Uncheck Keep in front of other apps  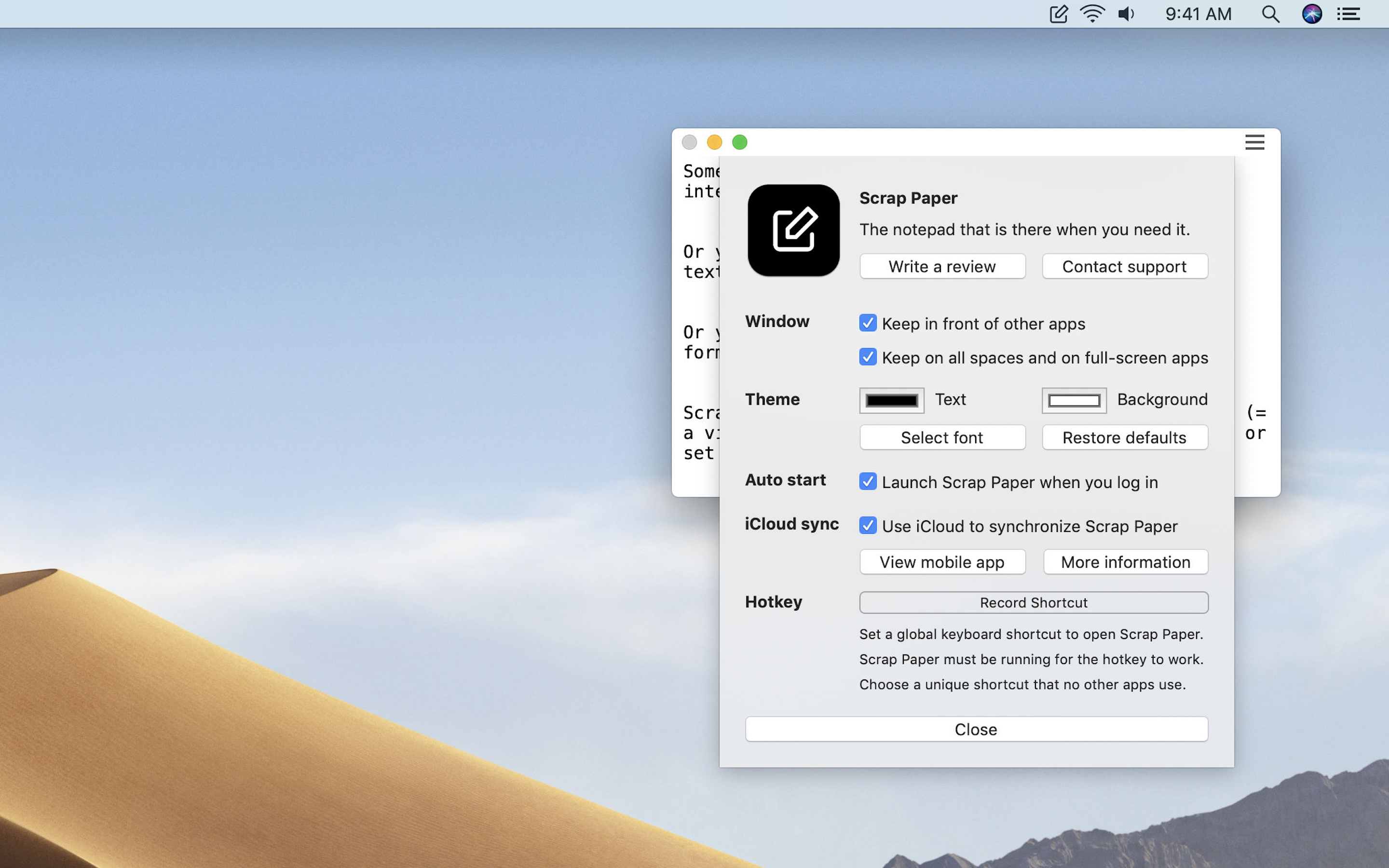pos(868,323)
